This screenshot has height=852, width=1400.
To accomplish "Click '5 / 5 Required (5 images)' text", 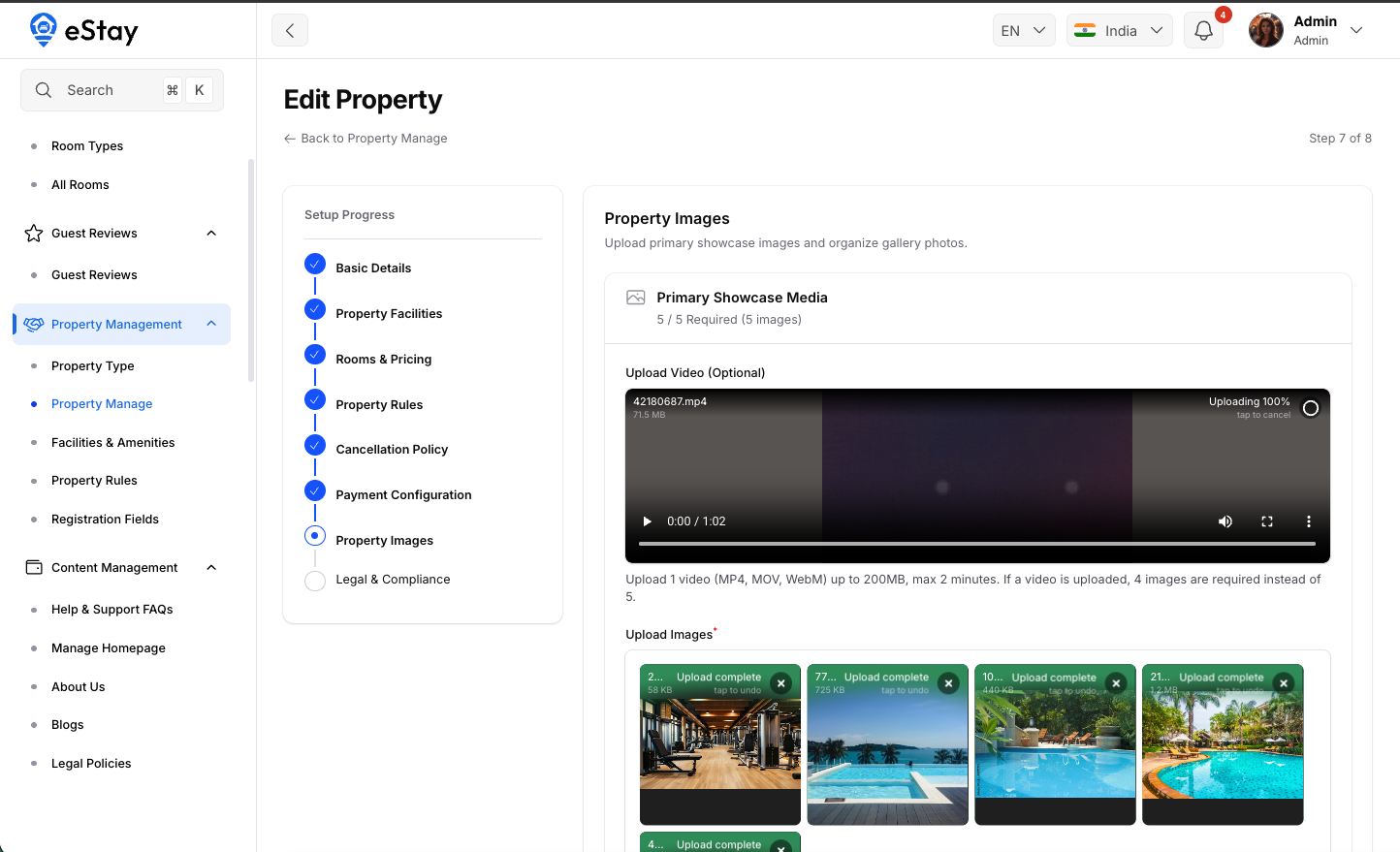I will (729, 320).
